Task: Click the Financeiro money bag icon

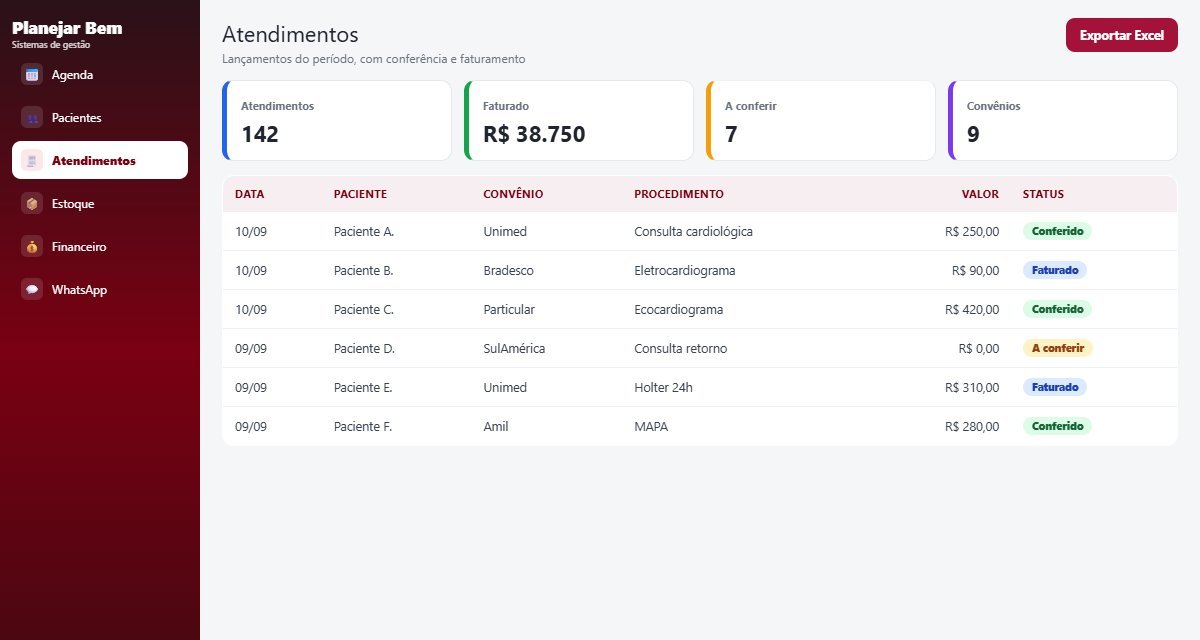Action: [x=32, y=246]
